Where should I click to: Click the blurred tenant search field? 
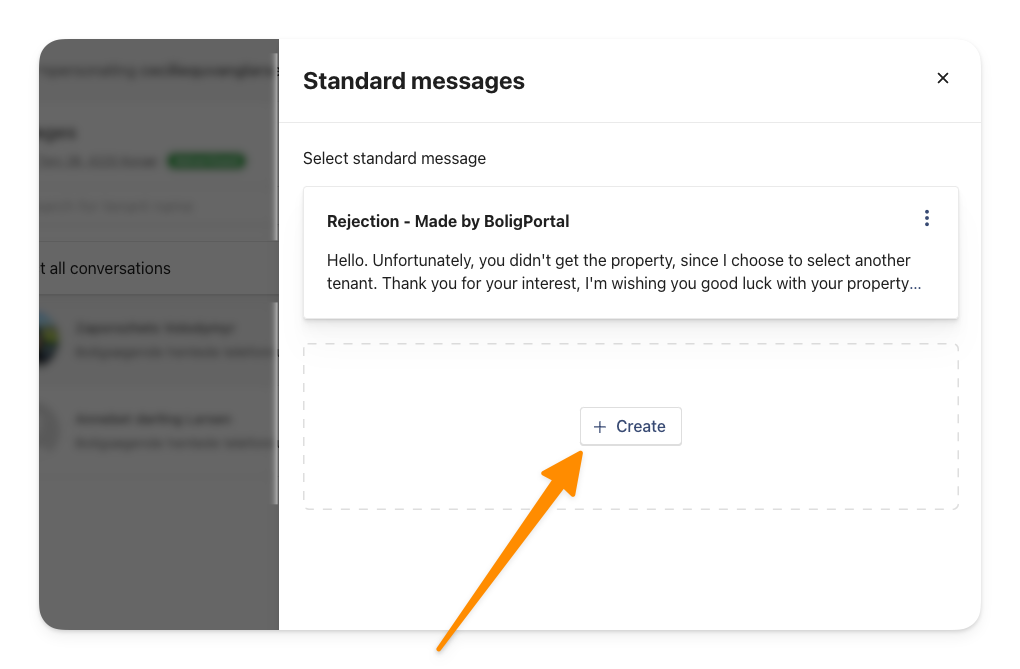pyautogui.click(x=117, y=206)
